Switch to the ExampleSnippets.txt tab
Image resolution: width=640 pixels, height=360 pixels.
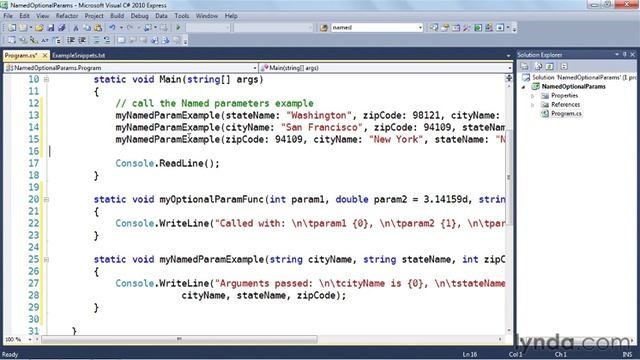(79, 56)
